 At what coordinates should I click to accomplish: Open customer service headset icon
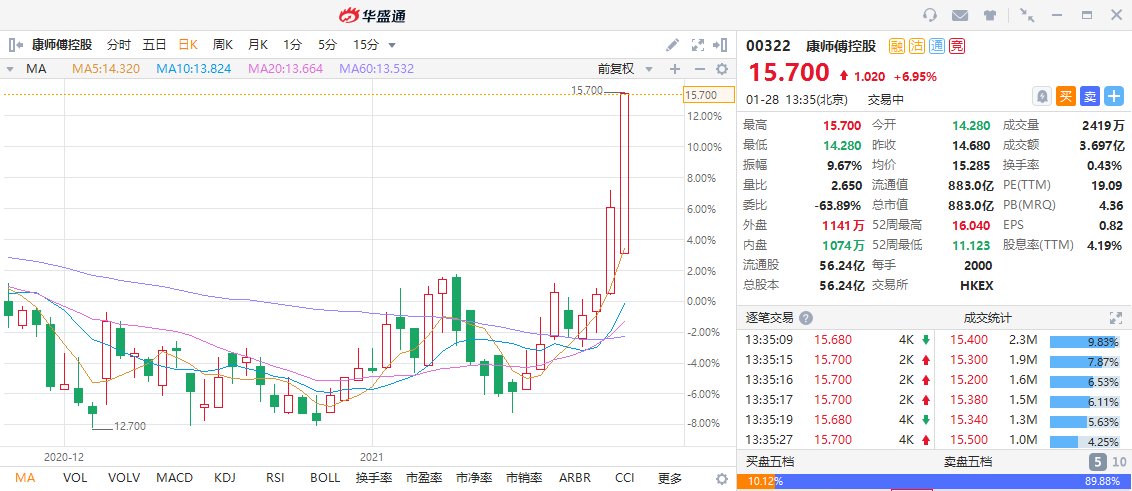point(931,15)
